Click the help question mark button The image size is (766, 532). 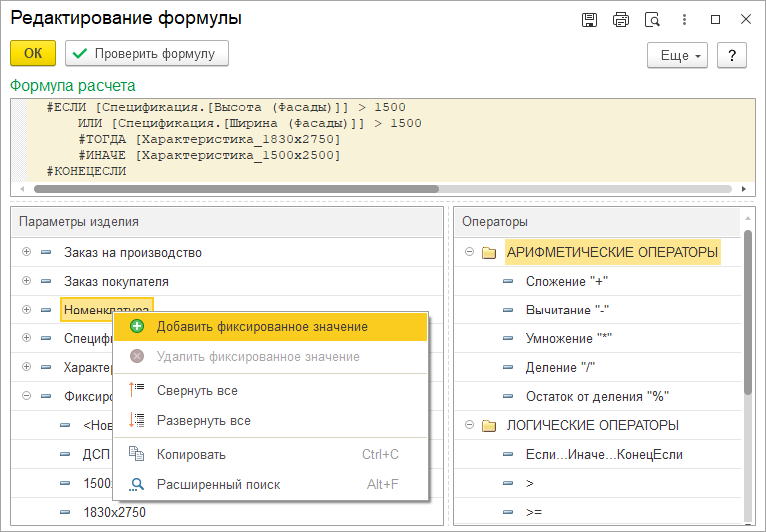[x=732, y=55]
